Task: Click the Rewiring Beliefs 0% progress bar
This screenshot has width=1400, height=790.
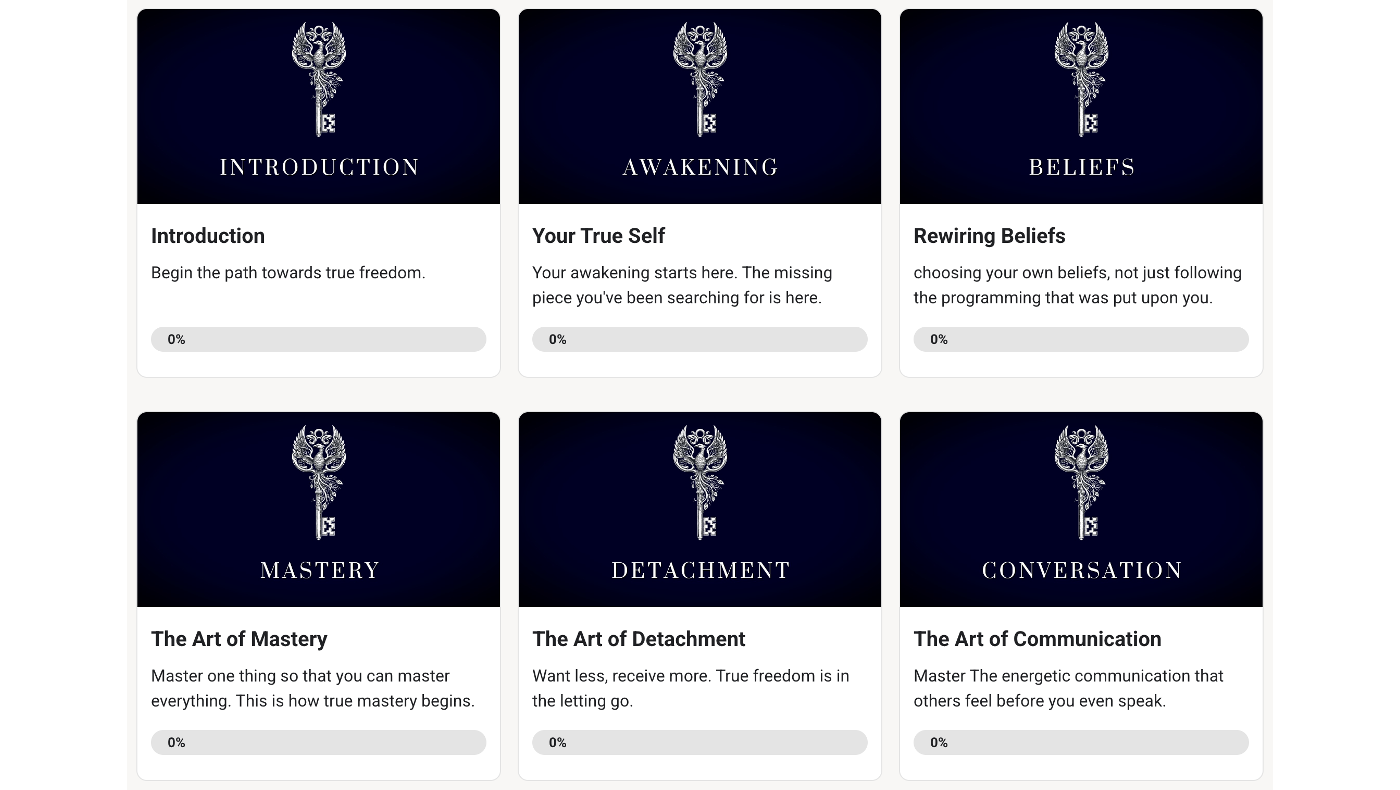Action: (1081, 339)
